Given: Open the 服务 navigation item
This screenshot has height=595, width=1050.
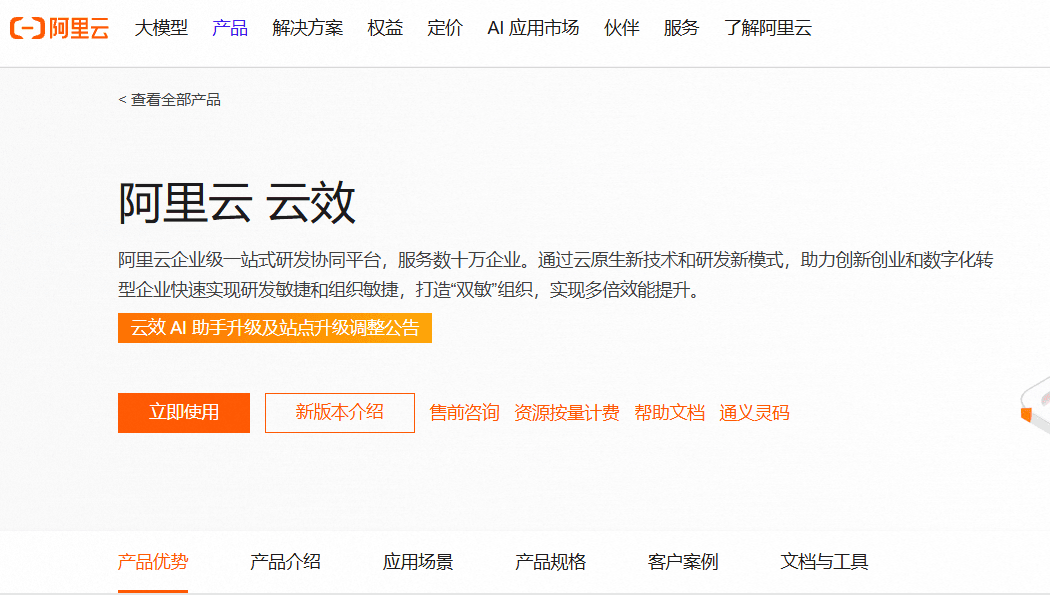Looking at the screenshot, I should 681,28.
